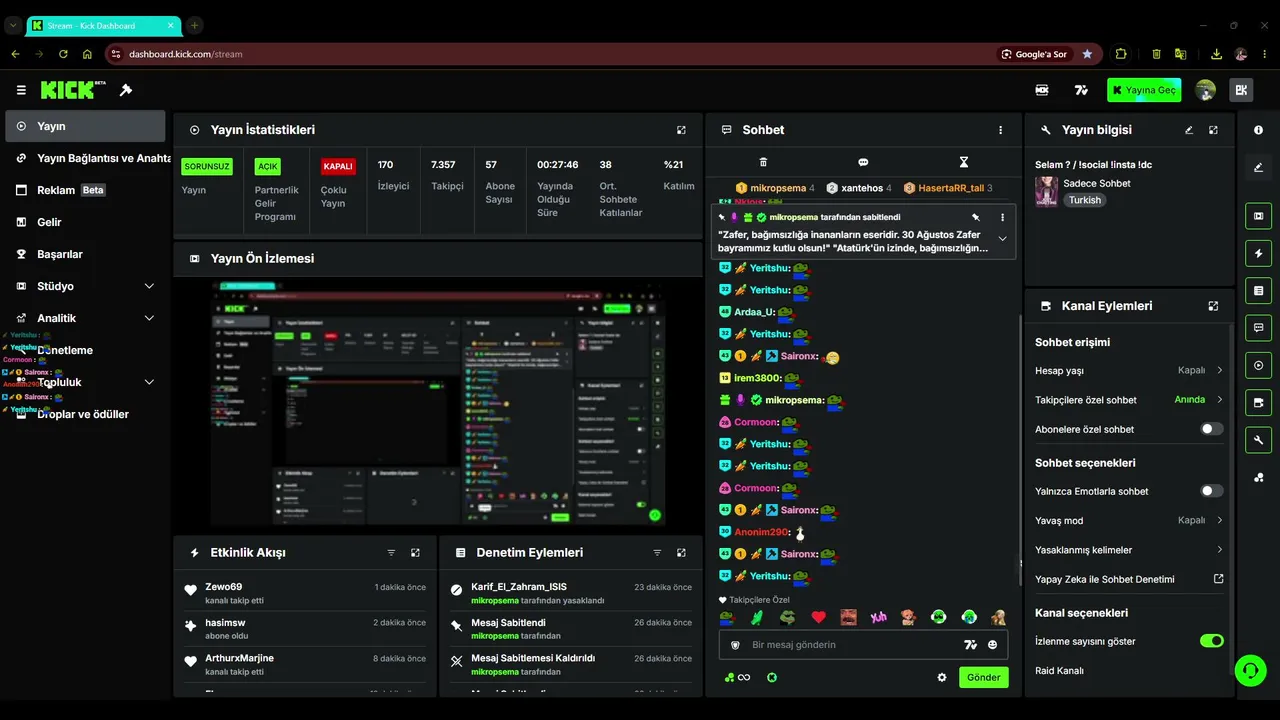
Task: Click Zewo69 in activity feed
Action: click(224, 587)
